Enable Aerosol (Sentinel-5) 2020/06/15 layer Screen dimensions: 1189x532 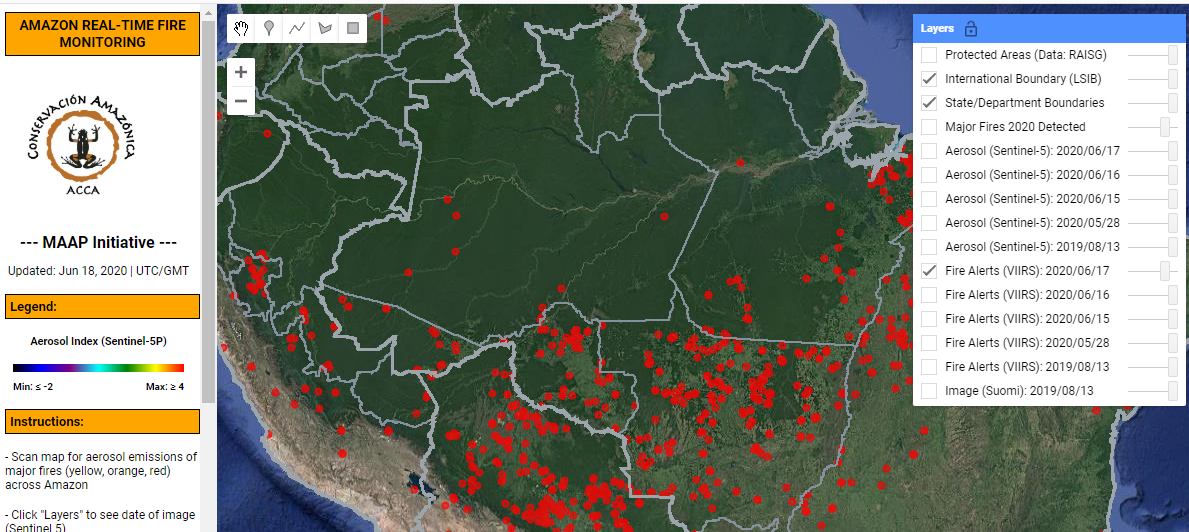click(x=929, y=199)
